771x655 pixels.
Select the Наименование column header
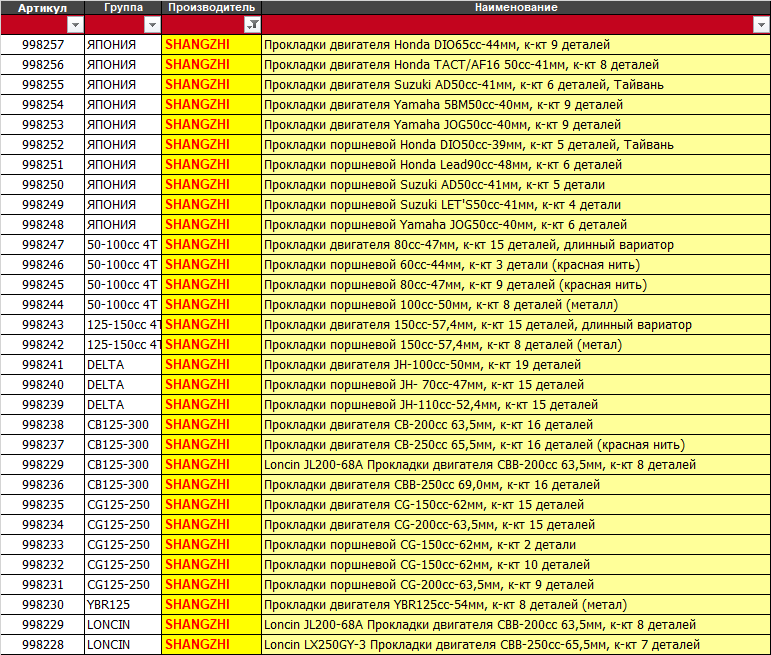pos(516,8)
